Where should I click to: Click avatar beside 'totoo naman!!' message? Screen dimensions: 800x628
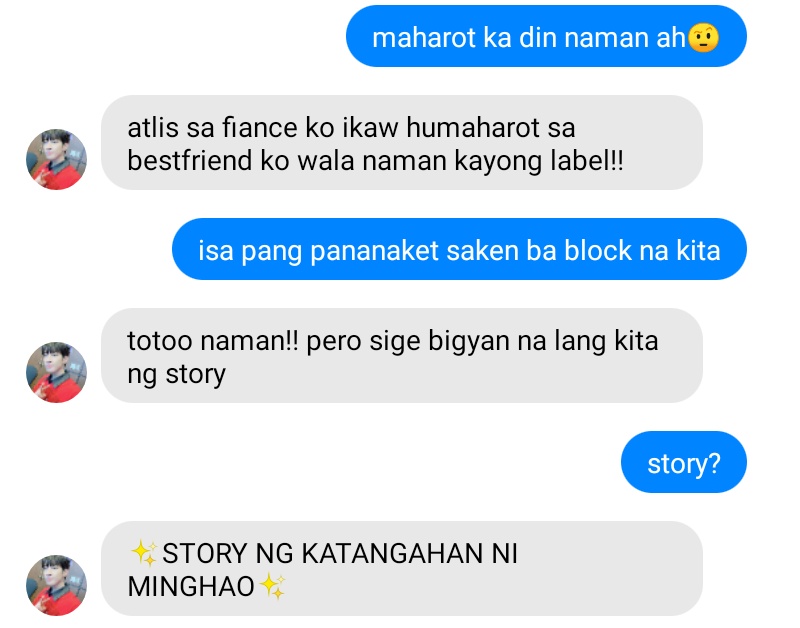click(56, 372)
